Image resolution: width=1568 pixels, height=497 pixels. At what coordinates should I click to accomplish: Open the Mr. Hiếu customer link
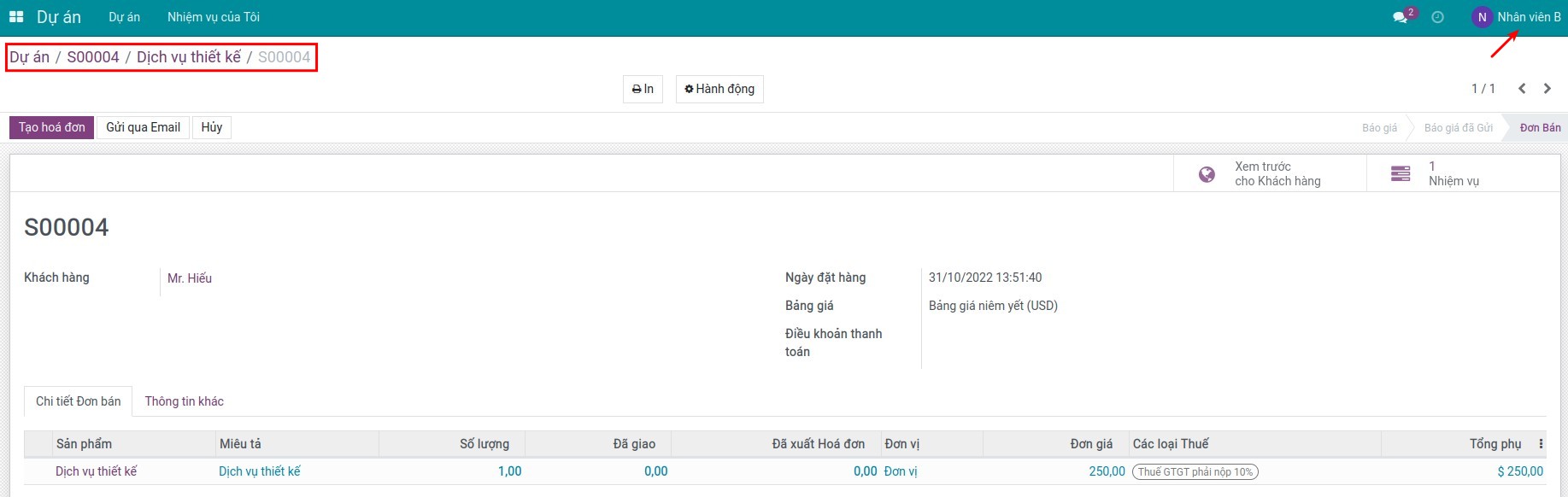click(x=190, y=278)
